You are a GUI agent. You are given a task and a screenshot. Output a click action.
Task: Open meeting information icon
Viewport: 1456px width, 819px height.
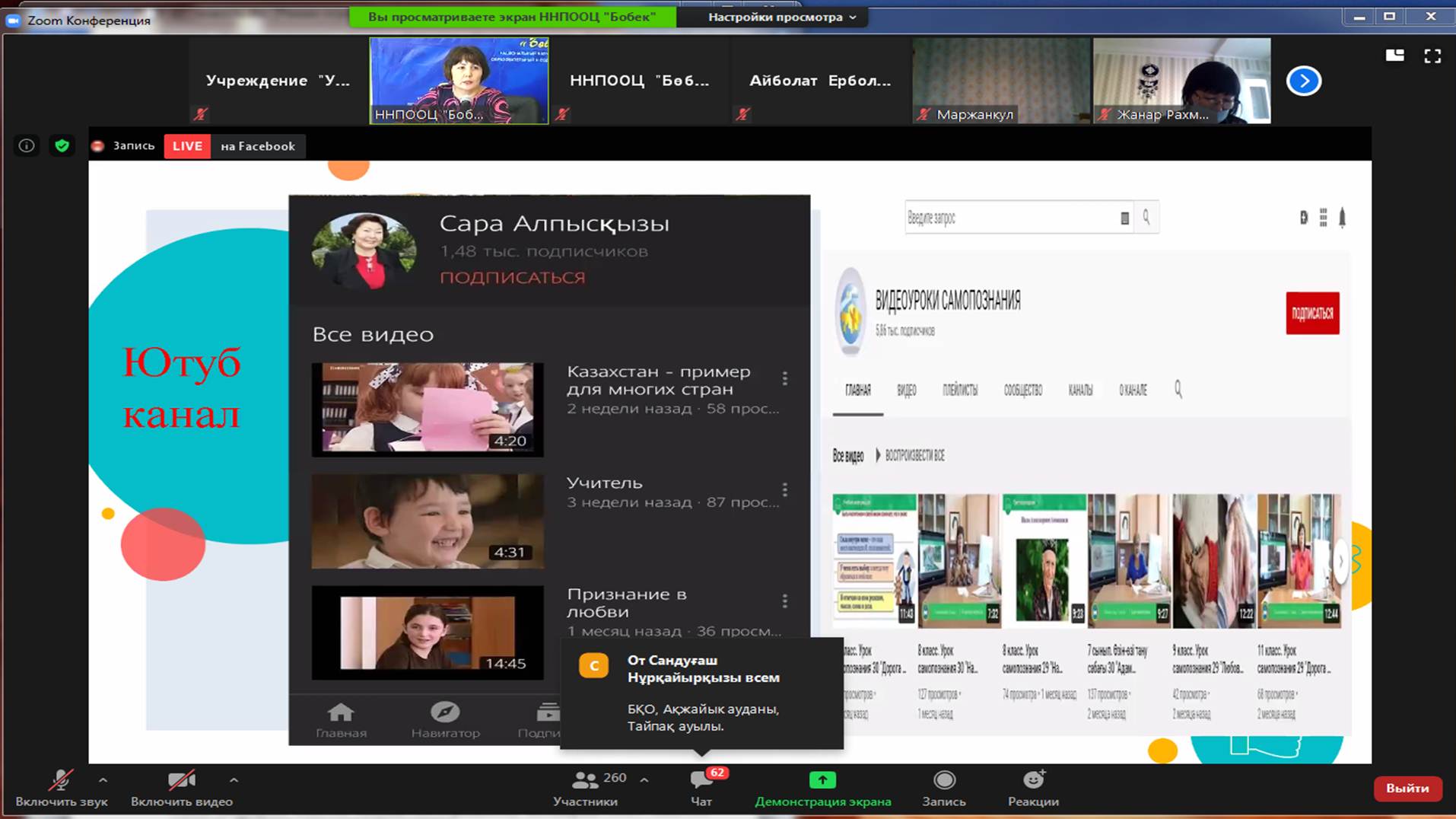(27, 145)
